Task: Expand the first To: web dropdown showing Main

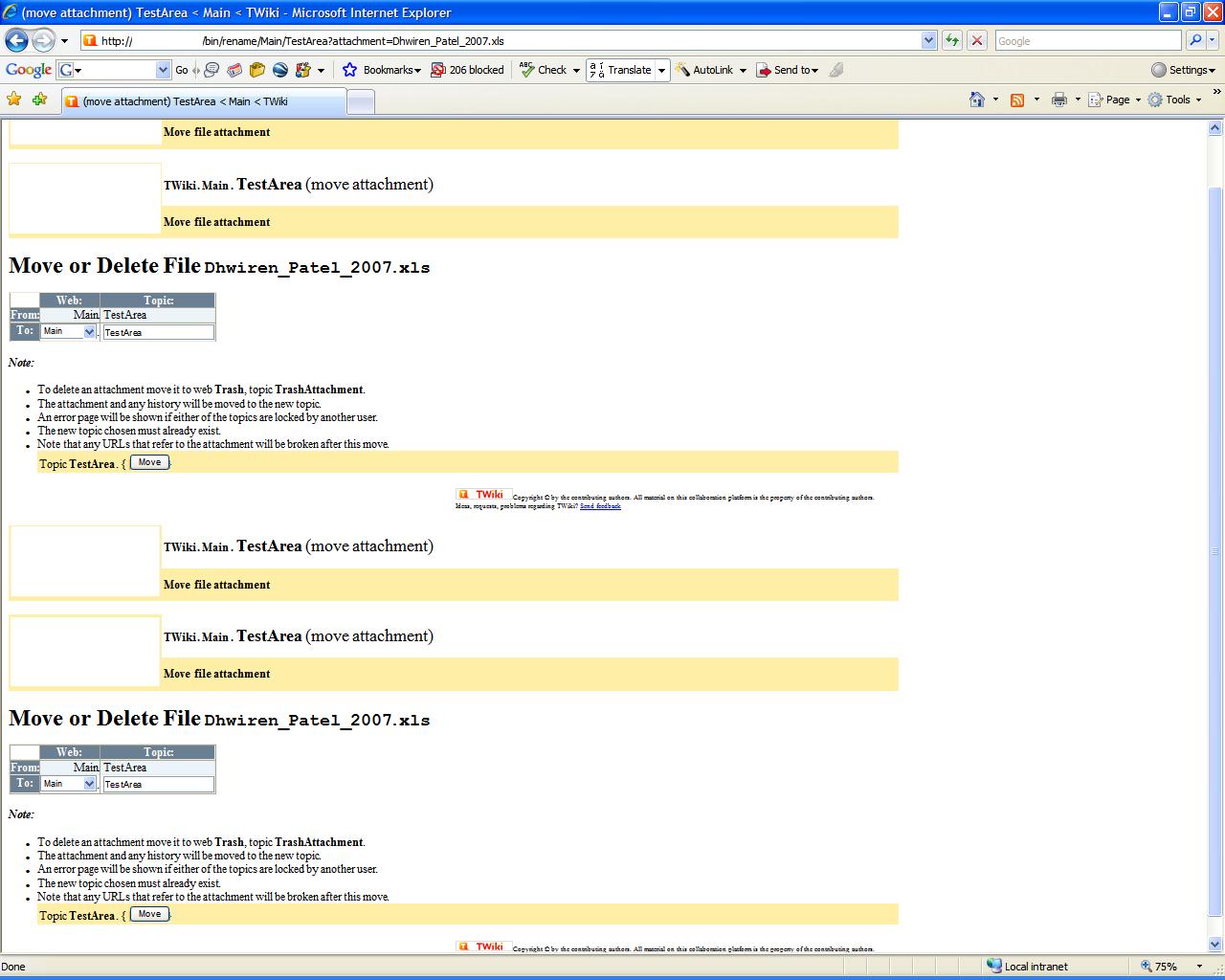Action: point(89,331)
